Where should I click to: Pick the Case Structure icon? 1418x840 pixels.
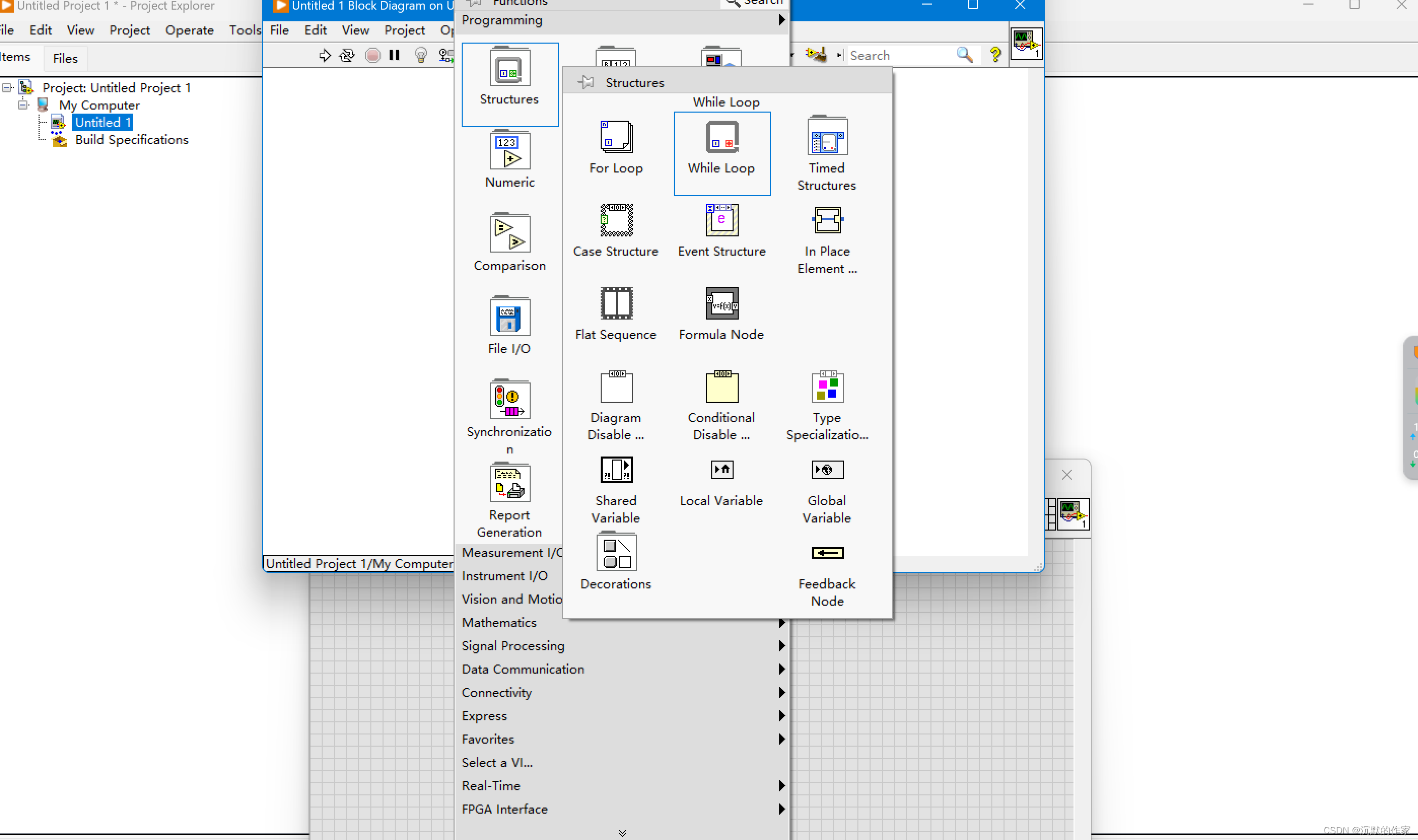coord(616,220)
